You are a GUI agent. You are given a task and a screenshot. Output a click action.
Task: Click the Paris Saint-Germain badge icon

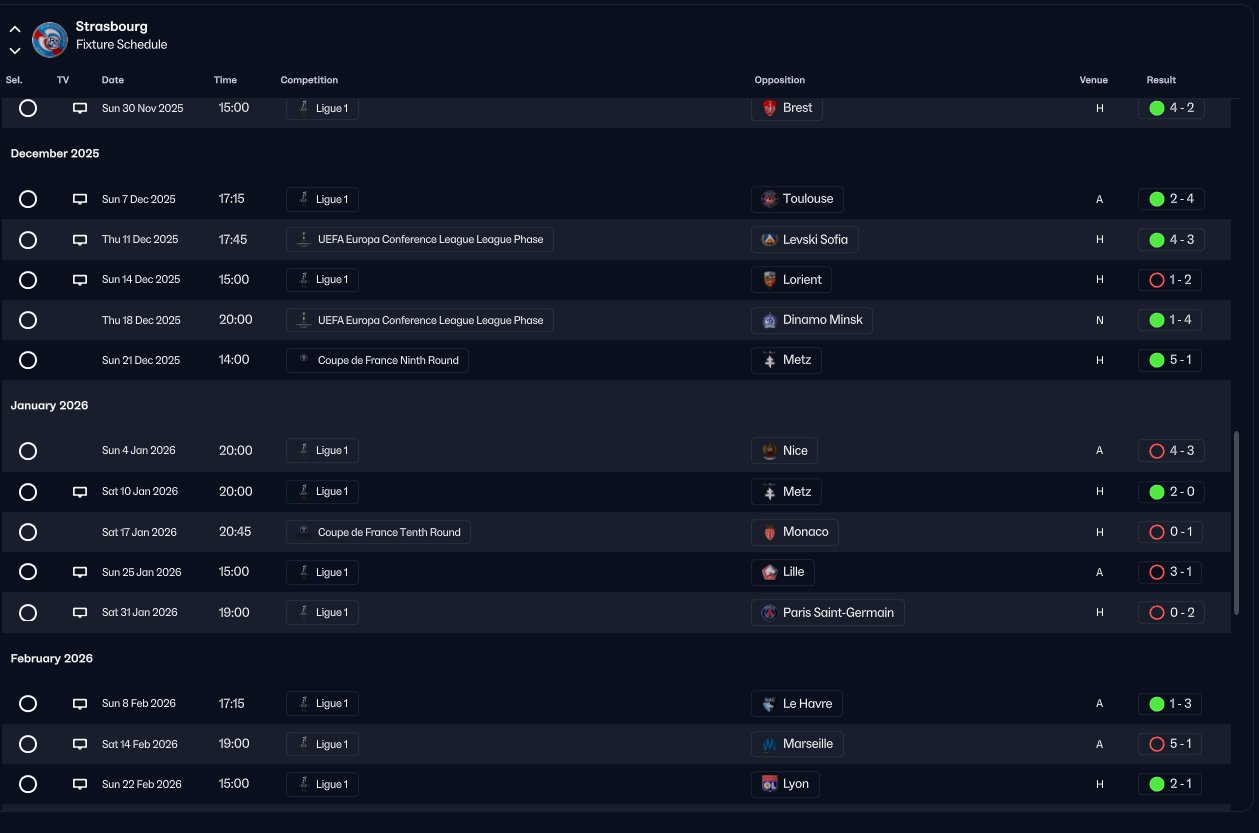[769, 612]
